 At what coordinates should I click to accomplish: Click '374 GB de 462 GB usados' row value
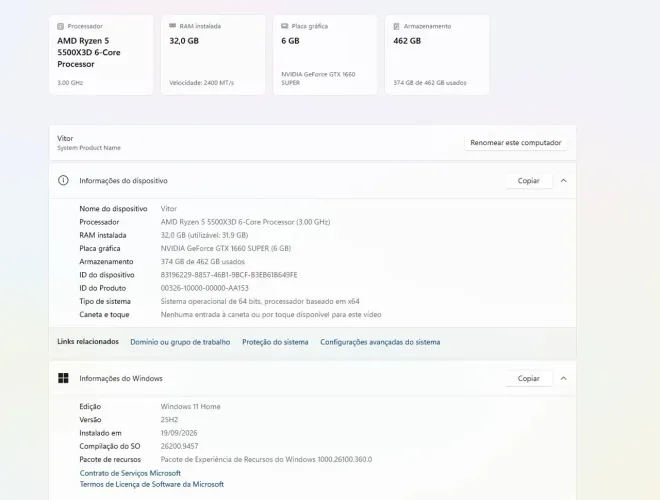[202, 262]
